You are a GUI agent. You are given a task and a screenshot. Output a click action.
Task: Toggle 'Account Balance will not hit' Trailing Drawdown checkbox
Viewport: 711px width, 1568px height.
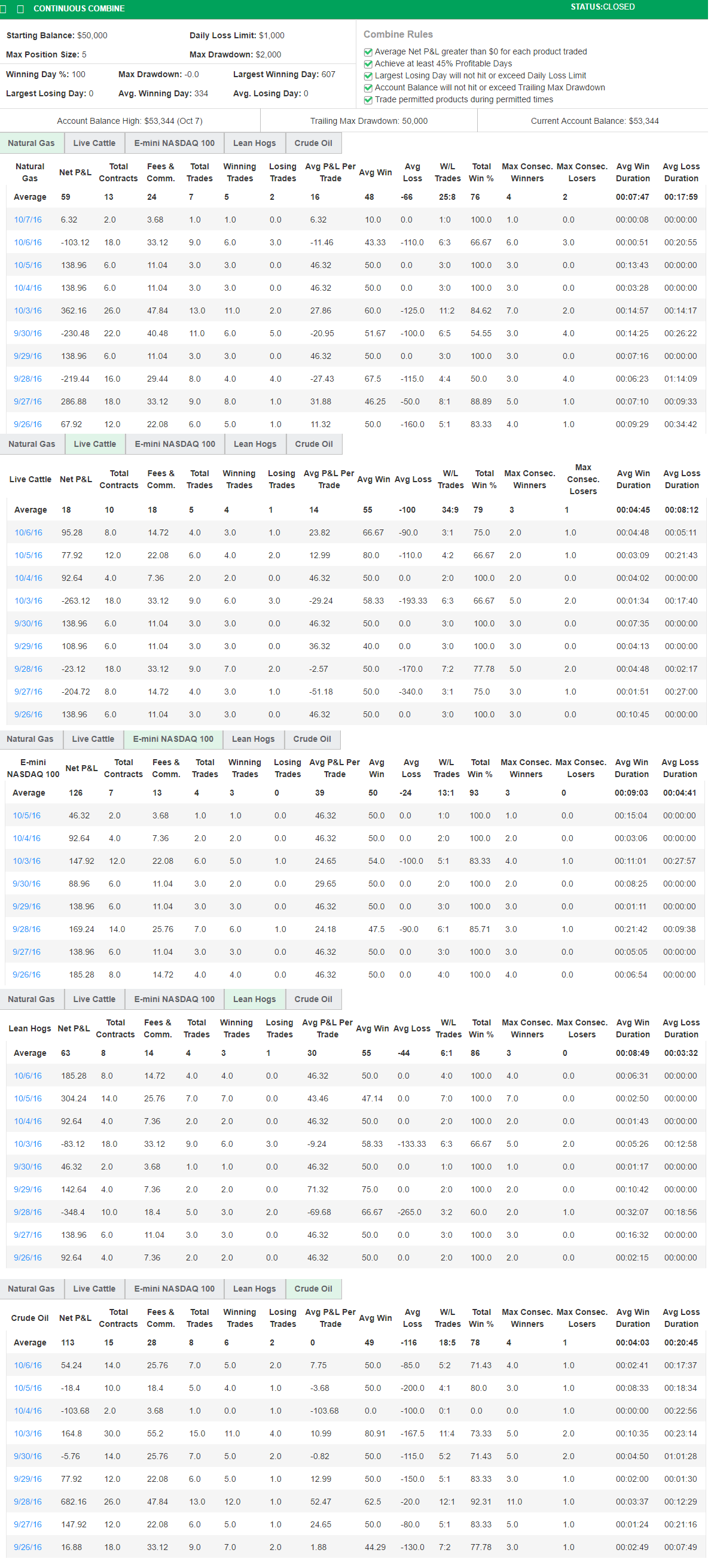369,89
